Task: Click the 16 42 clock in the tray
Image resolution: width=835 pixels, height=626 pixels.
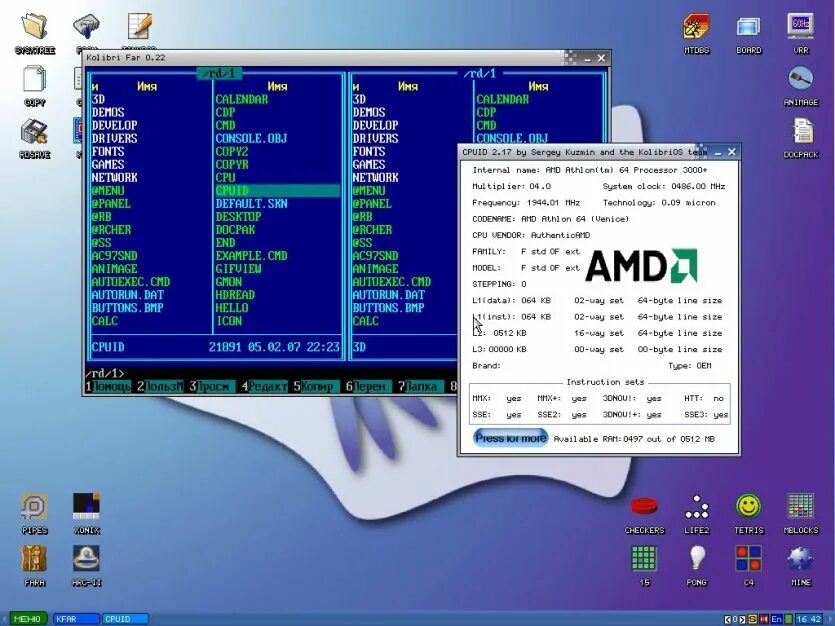Action: (809, 619)
